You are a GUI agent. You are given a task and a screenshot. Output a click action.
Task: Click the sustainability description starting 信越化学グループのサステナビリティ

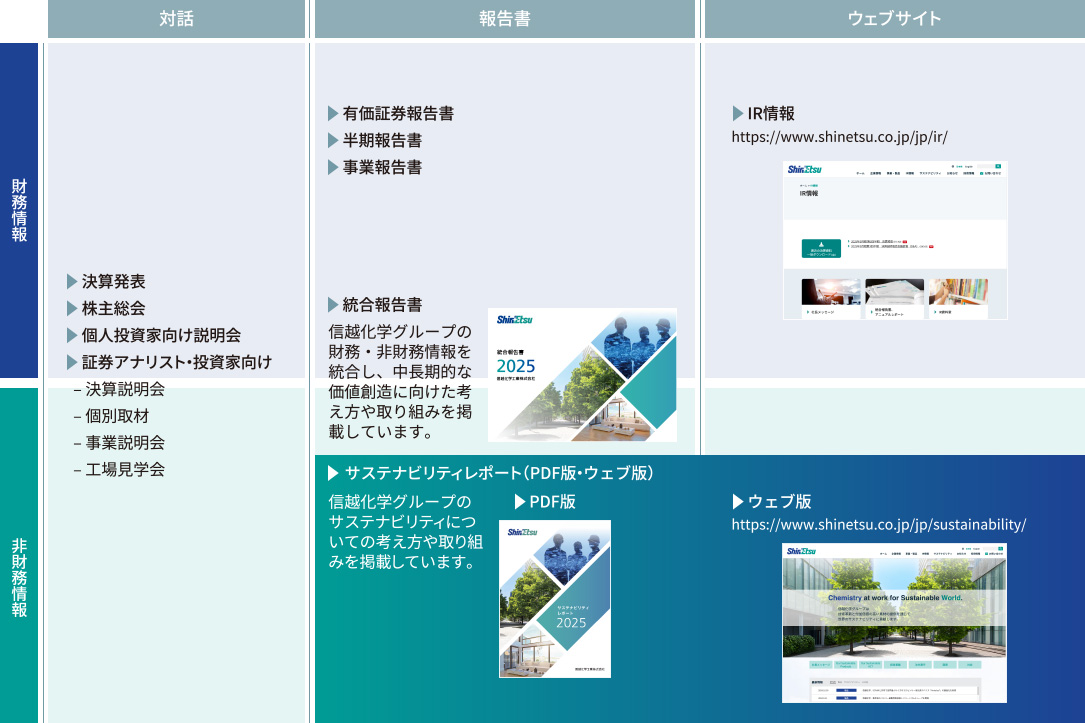click(405, 532)
